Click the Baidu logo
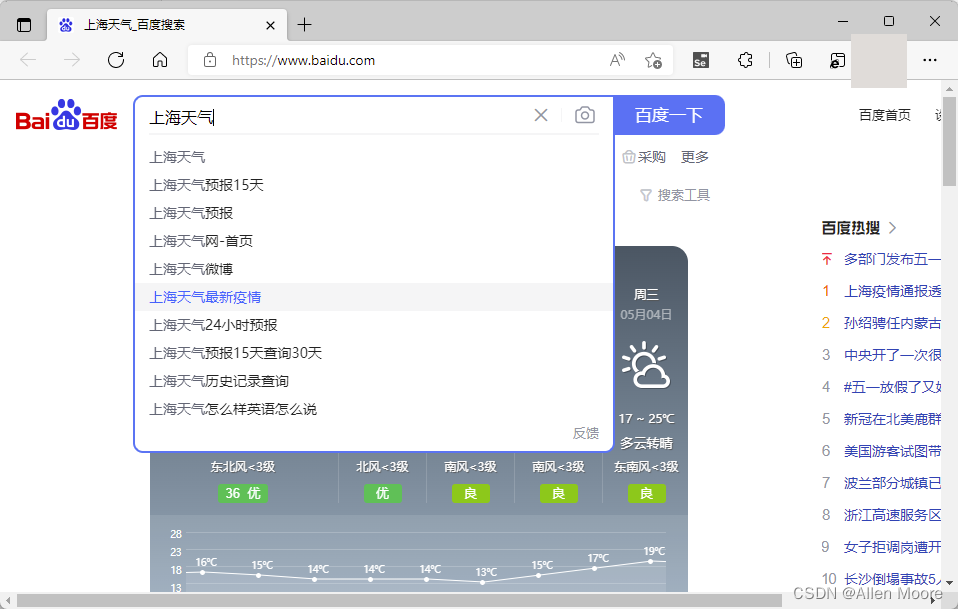 [67, 115]
